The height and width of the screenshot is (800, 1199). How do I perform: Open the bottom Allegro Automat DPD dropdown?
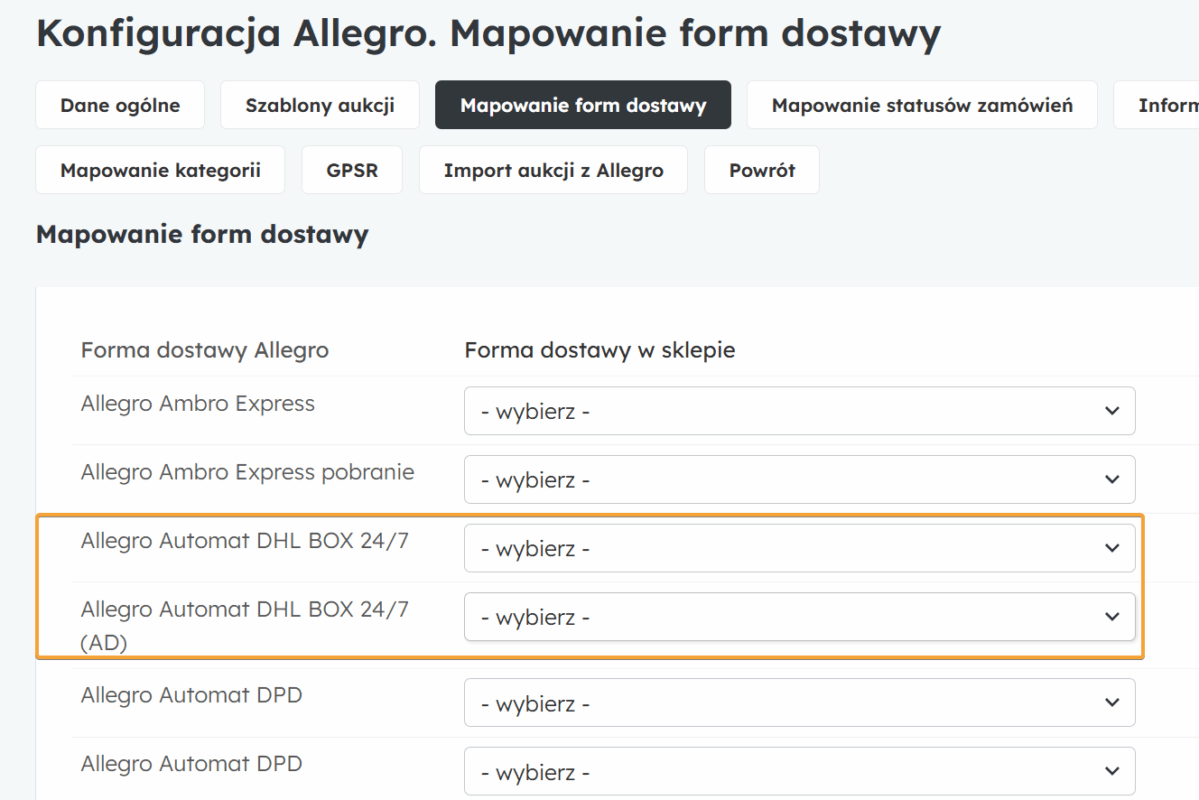pyautogui.click(x=799, y=771)
